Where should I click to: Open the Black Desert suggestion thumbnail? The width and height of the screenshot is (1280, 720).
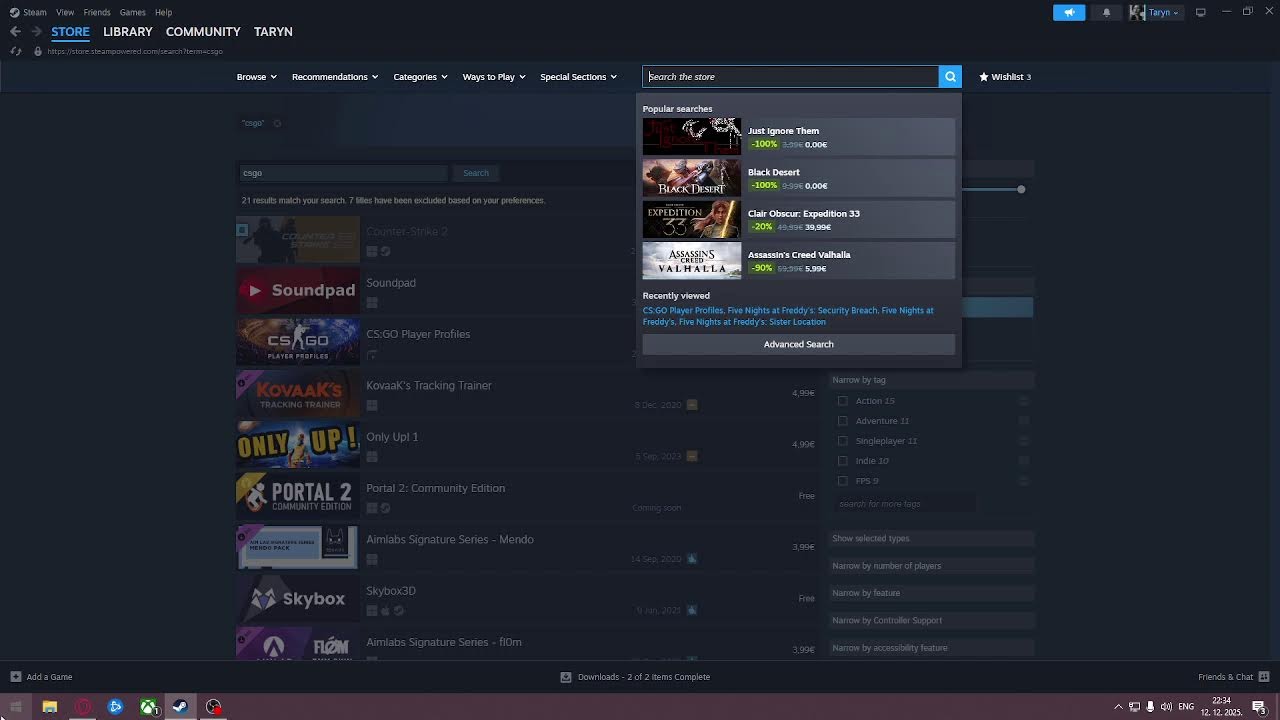click(x=692, y=178)
